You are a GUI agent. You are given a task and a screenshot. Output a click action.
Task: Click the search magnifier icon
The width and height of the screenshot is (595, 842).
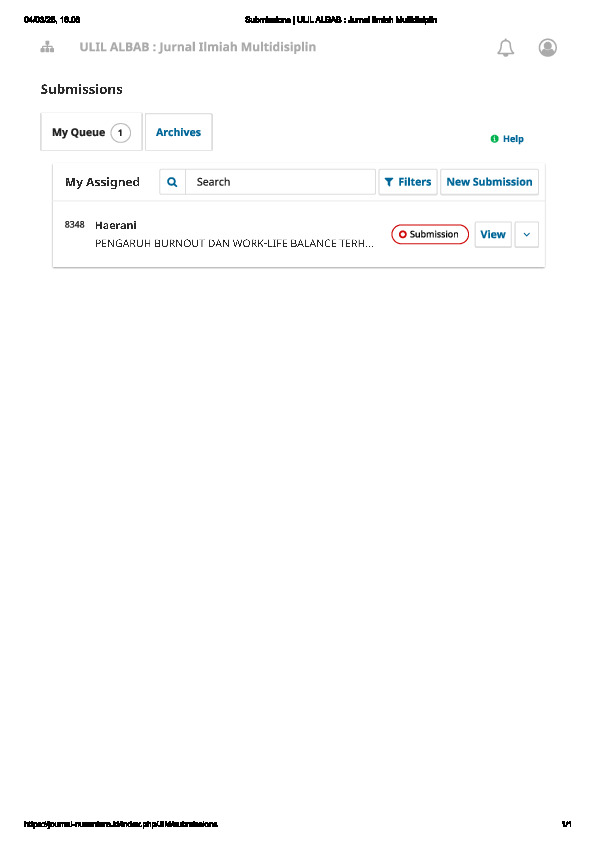click(172, 182)
